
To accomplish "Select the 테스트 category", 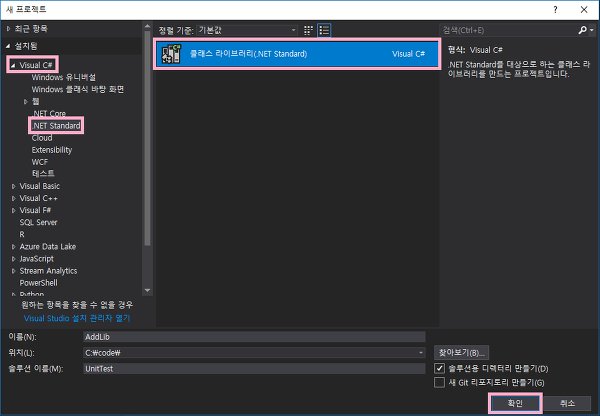I will coord(43,174).
